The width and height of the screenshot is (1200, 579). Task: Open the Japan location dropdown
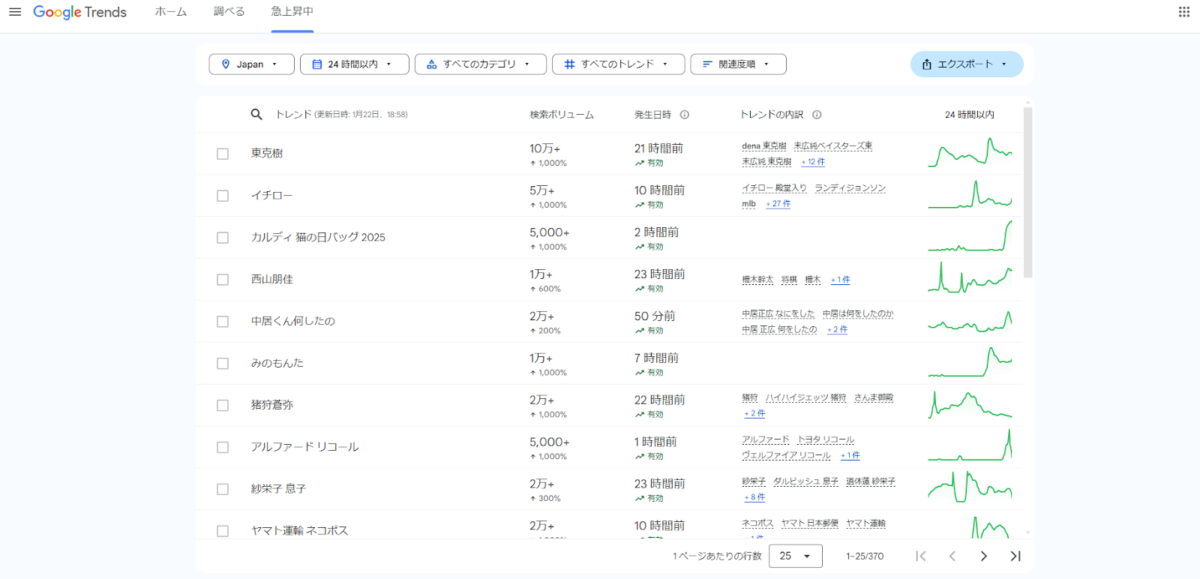pos(251,64)
